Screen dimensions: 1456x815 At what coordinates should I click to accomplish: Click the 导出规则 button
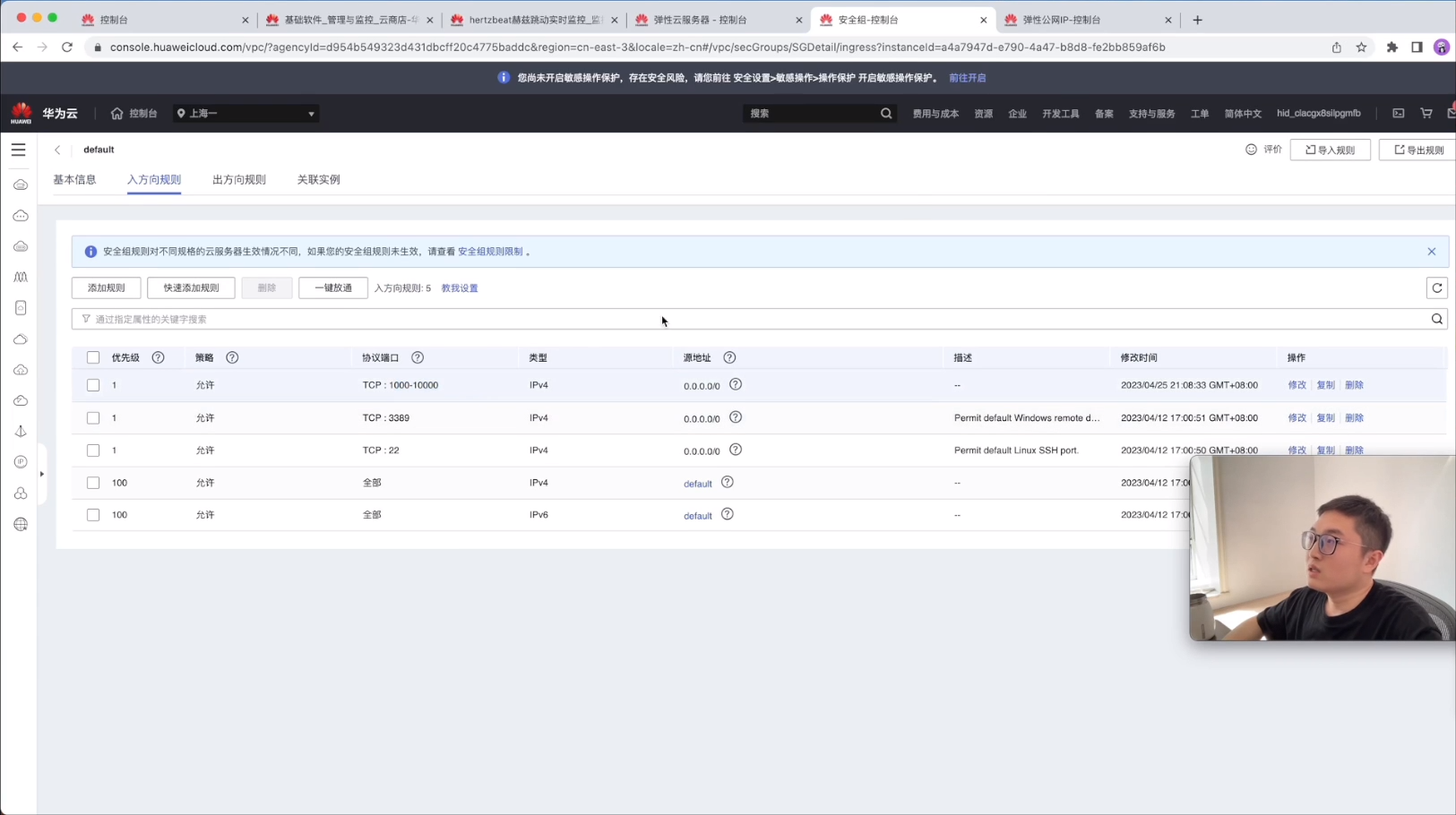(x=1418, y=150)
